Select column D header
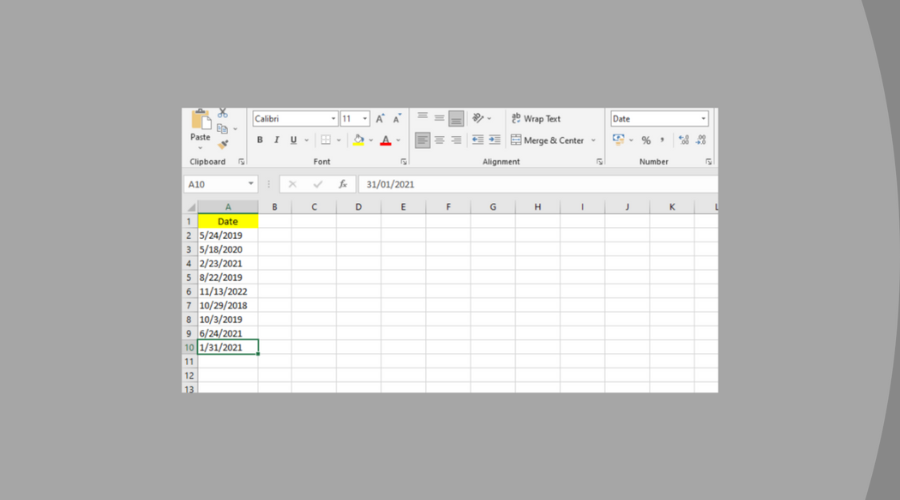The image size is (900, 500). click(358, 207)
